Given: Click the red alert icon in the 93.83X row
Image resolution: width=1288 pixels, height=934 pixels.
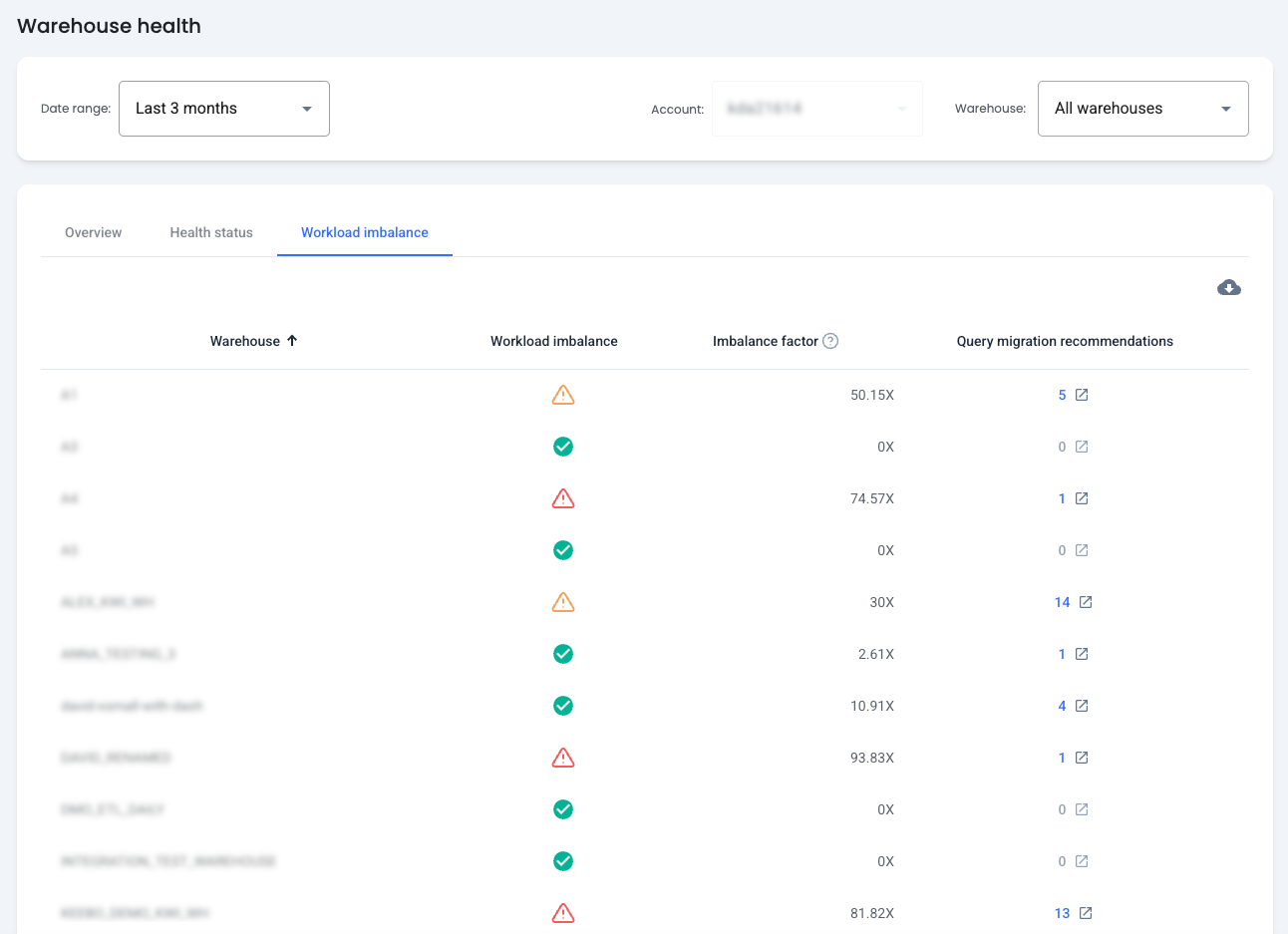Looking at the screenshot, I should click(563, 758).
